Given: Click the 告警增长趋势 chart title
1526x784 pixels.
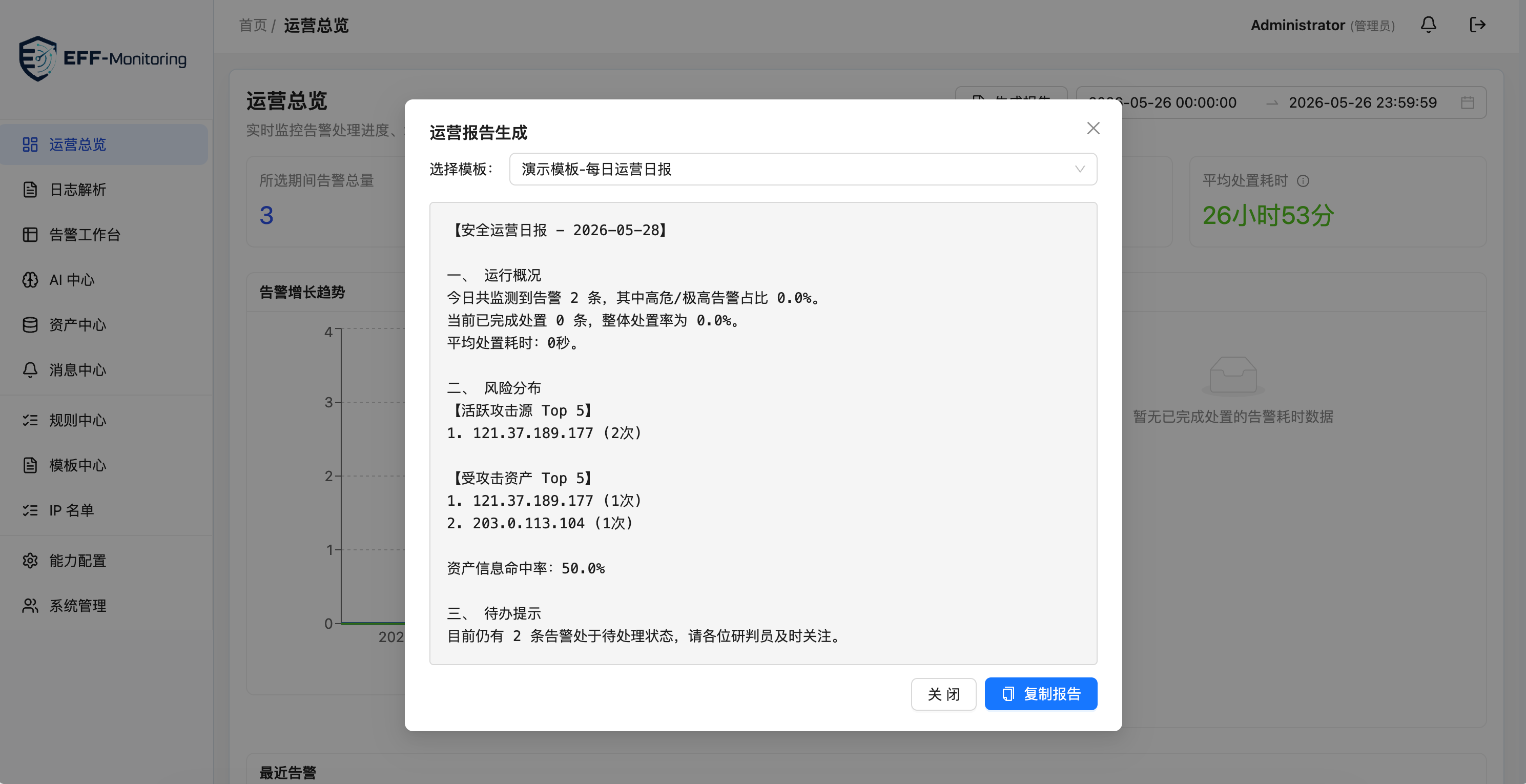Looking at the screenshot, I should tap(302, 292).
